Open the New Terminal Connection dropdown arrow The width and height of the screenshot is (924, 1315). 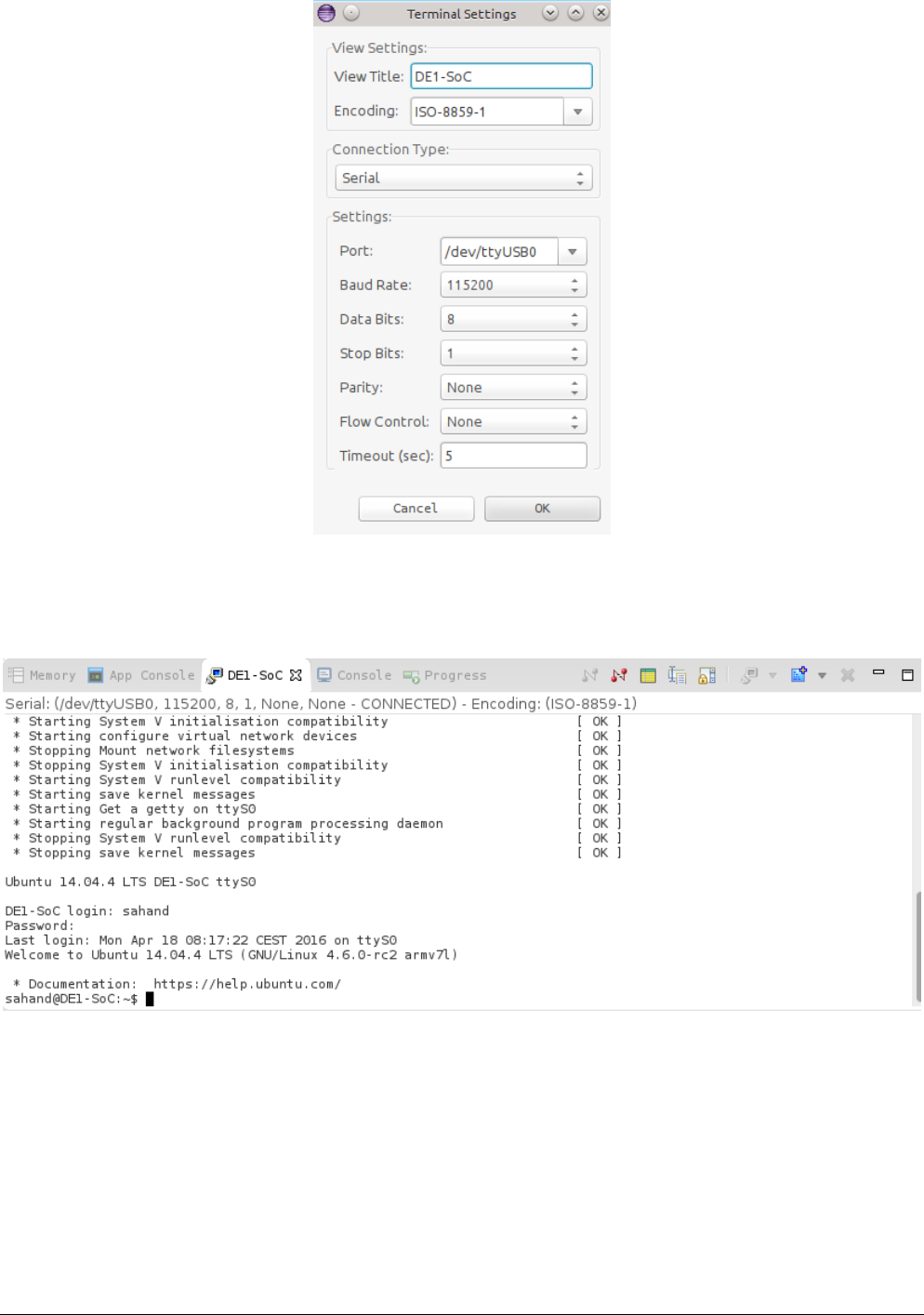[822, 676]
